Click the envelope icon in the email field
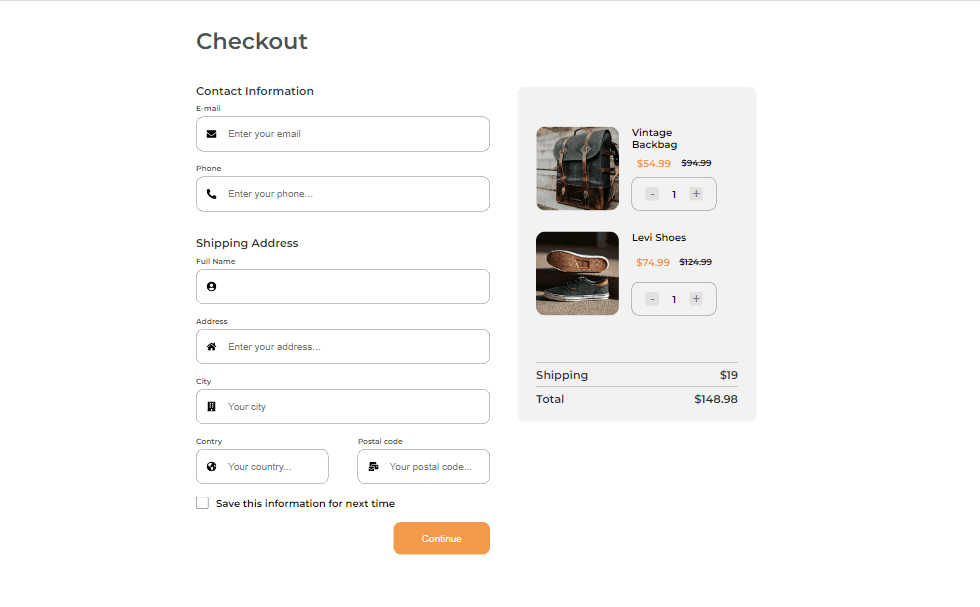 click(211, 134)
